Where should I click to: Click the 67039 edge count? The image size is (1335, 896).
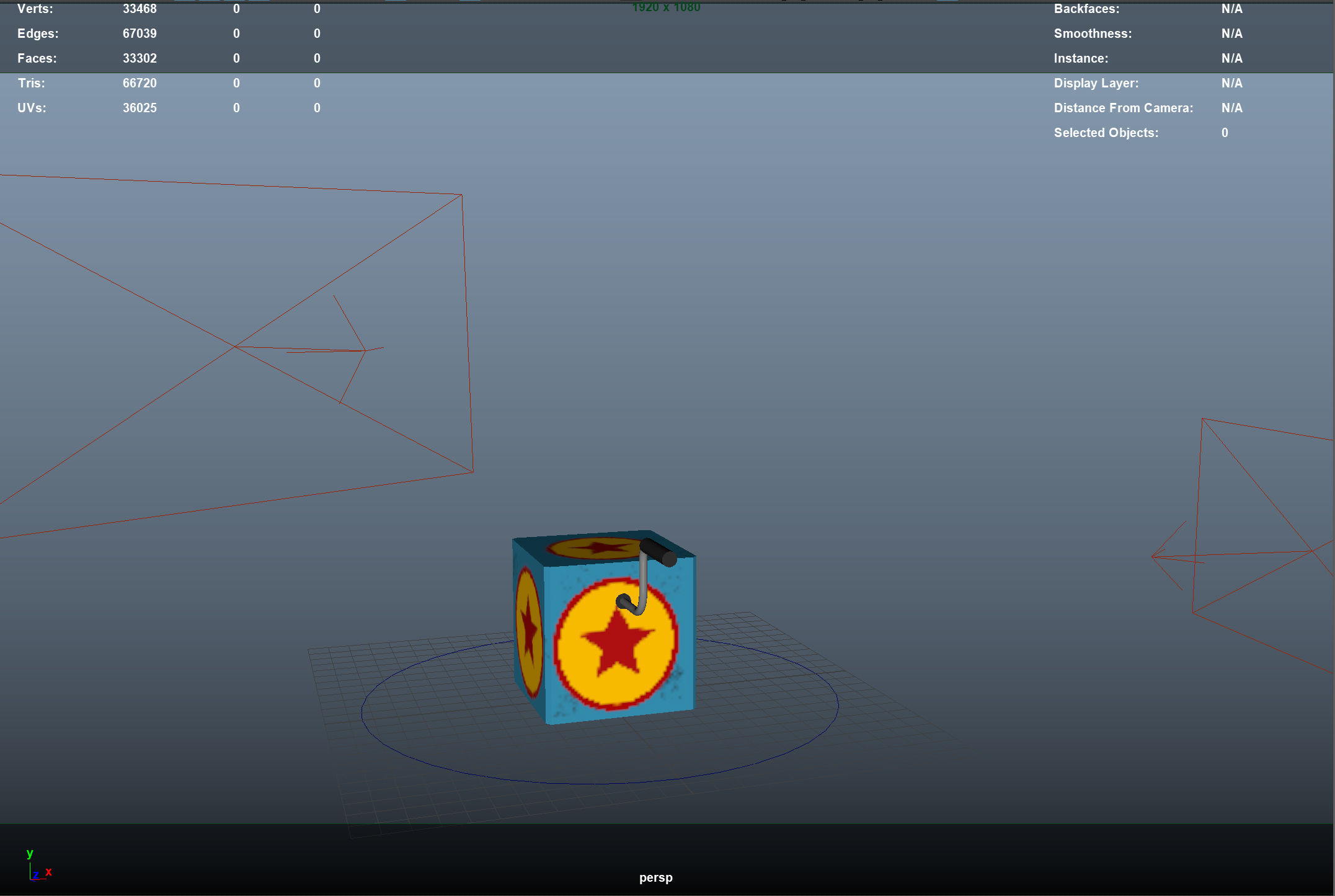[x=140, y=33]
